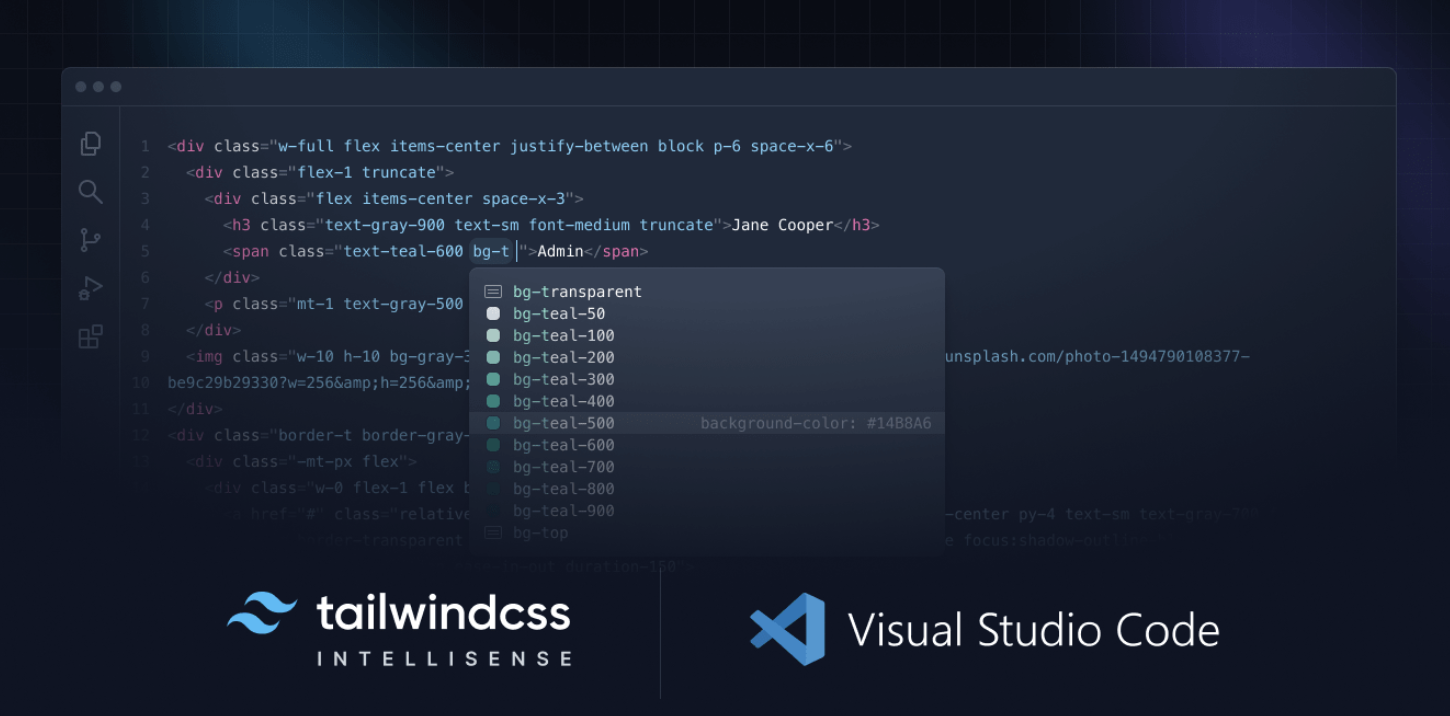Select bg-teal-300 suggestion
The height and width of the screenshot is (716, 1450).
point(707,380)
